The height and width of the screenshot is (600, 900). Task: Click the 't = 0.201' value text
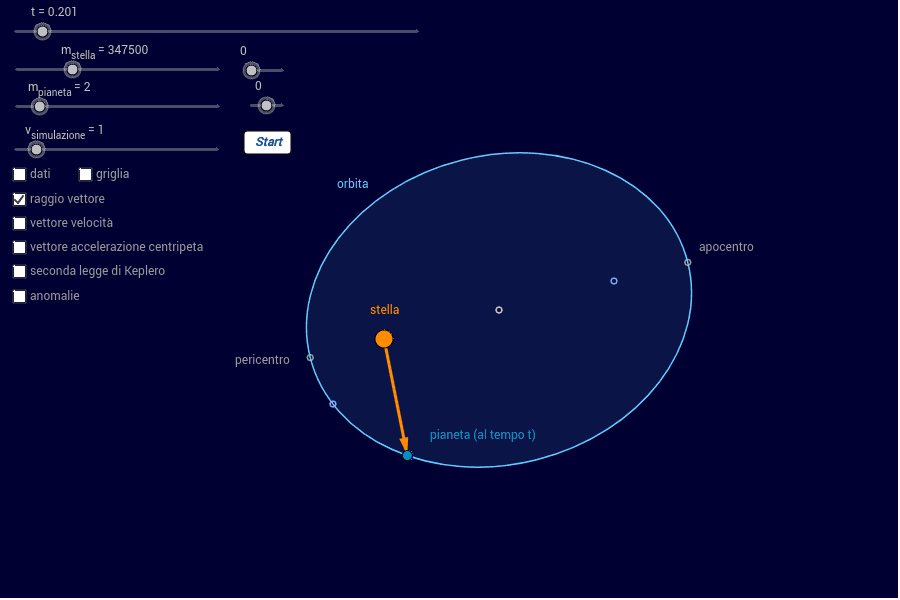(54, 12)
